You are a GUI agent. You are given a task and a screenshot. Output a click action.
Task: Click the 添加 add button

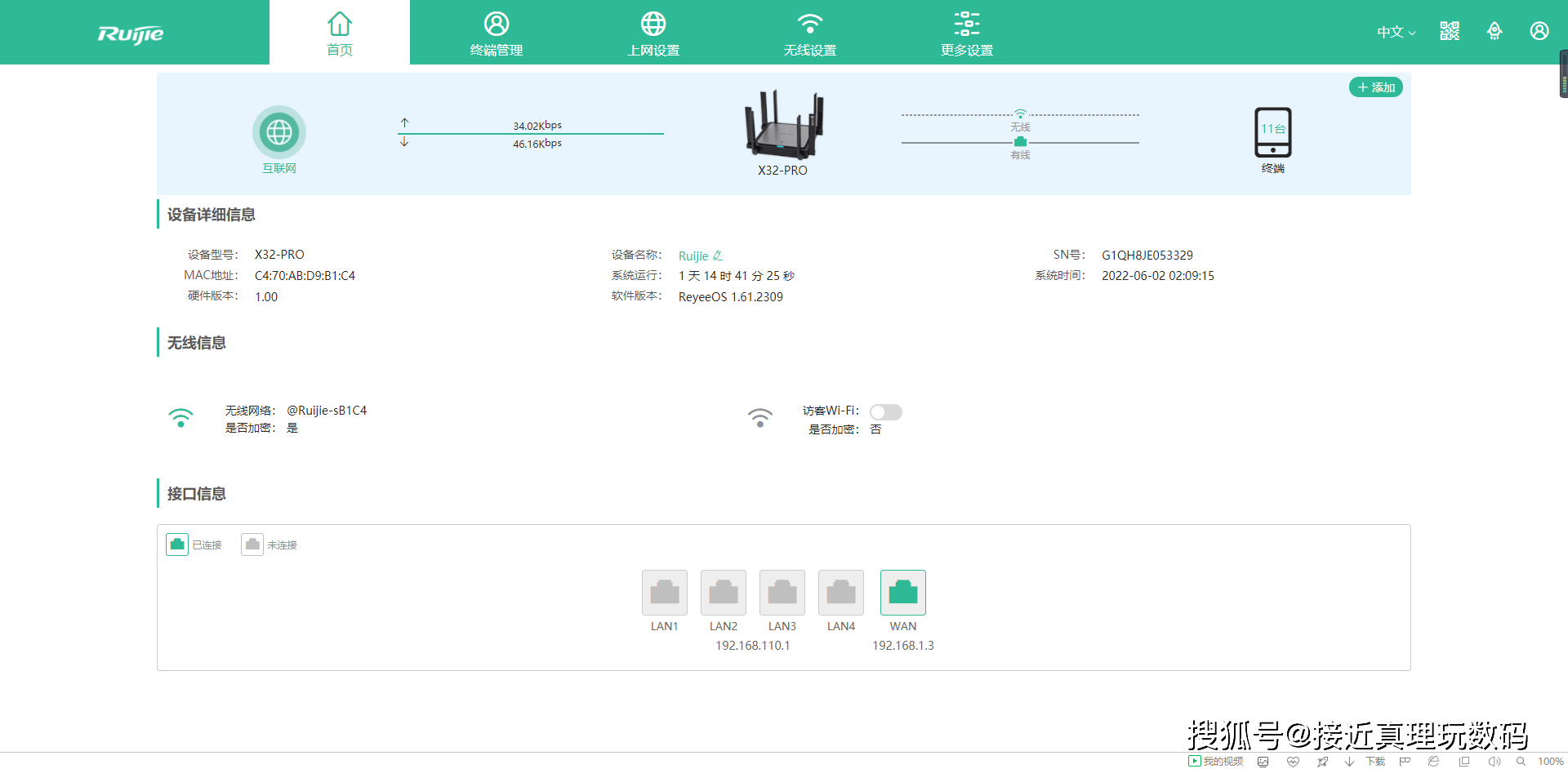(x=1376, y=87)
